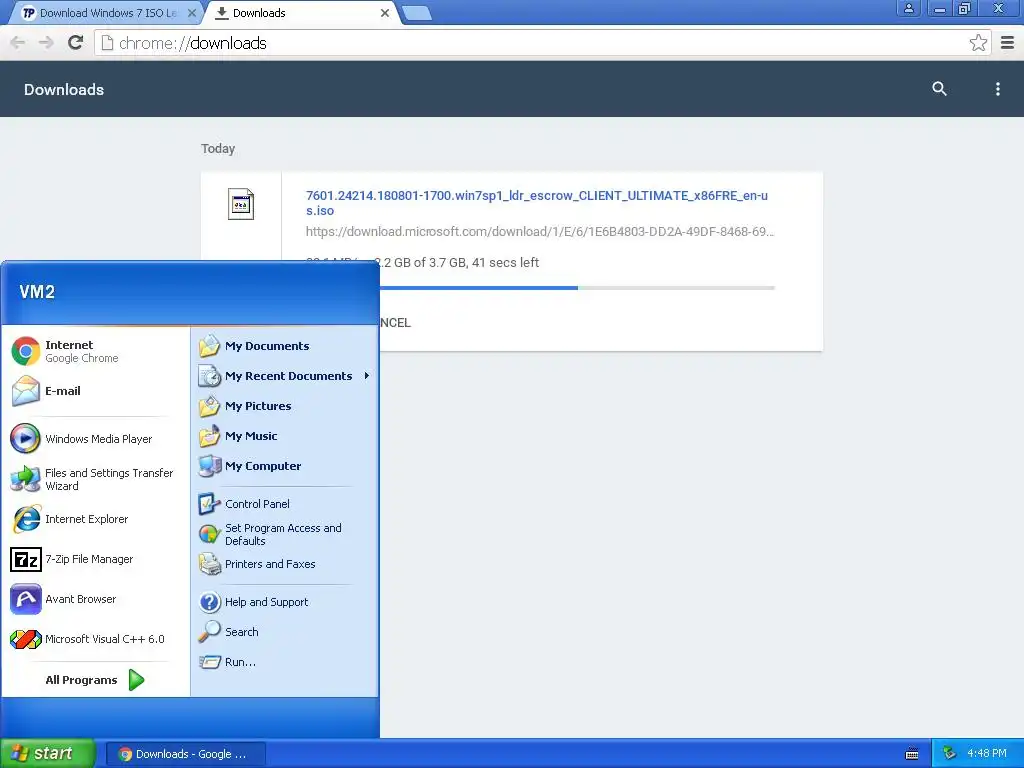1024x768 pixels.
Task: Open Search from the Start menu
Action: 285,632
